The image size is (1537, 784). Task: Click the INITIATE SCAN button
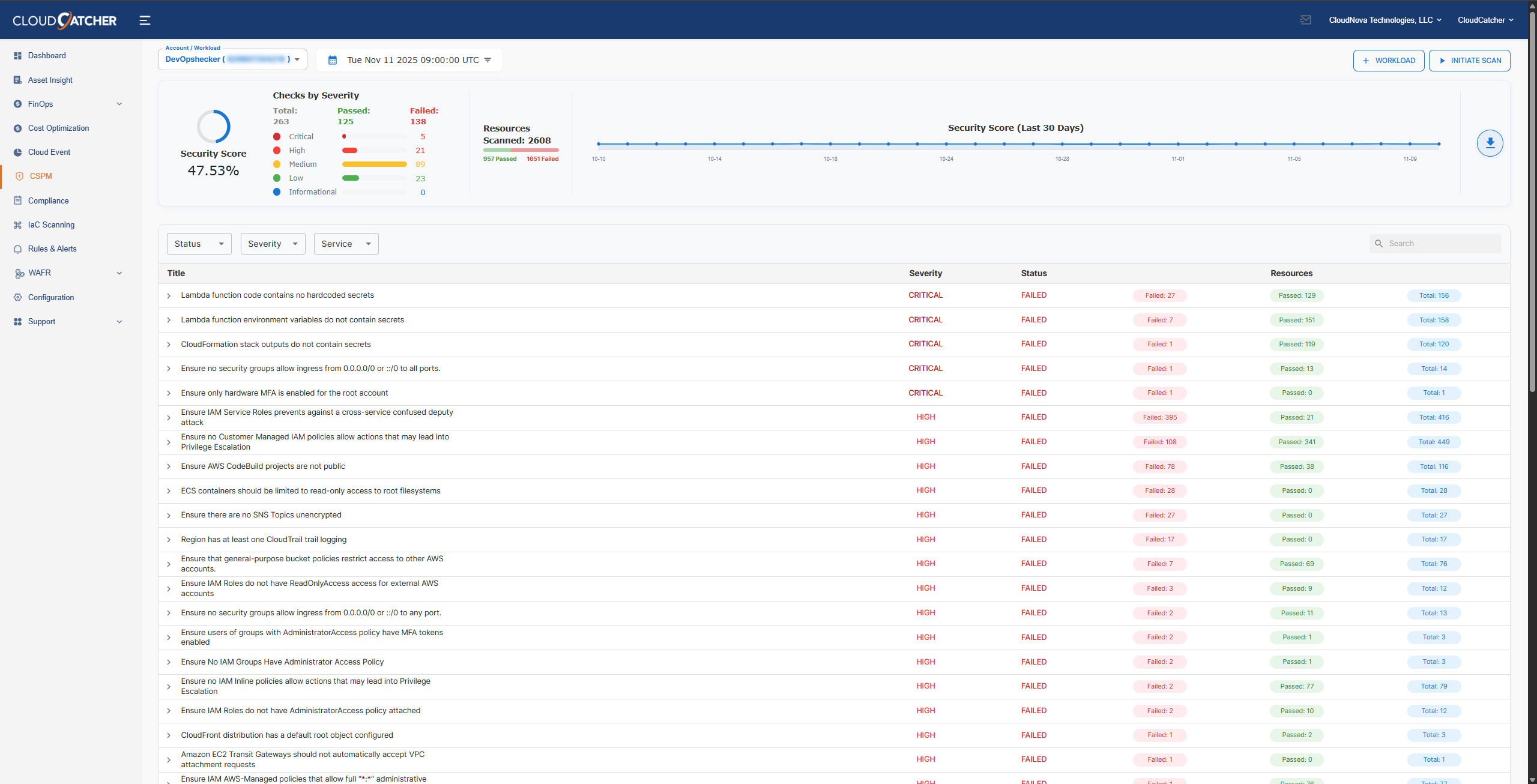1469,60
